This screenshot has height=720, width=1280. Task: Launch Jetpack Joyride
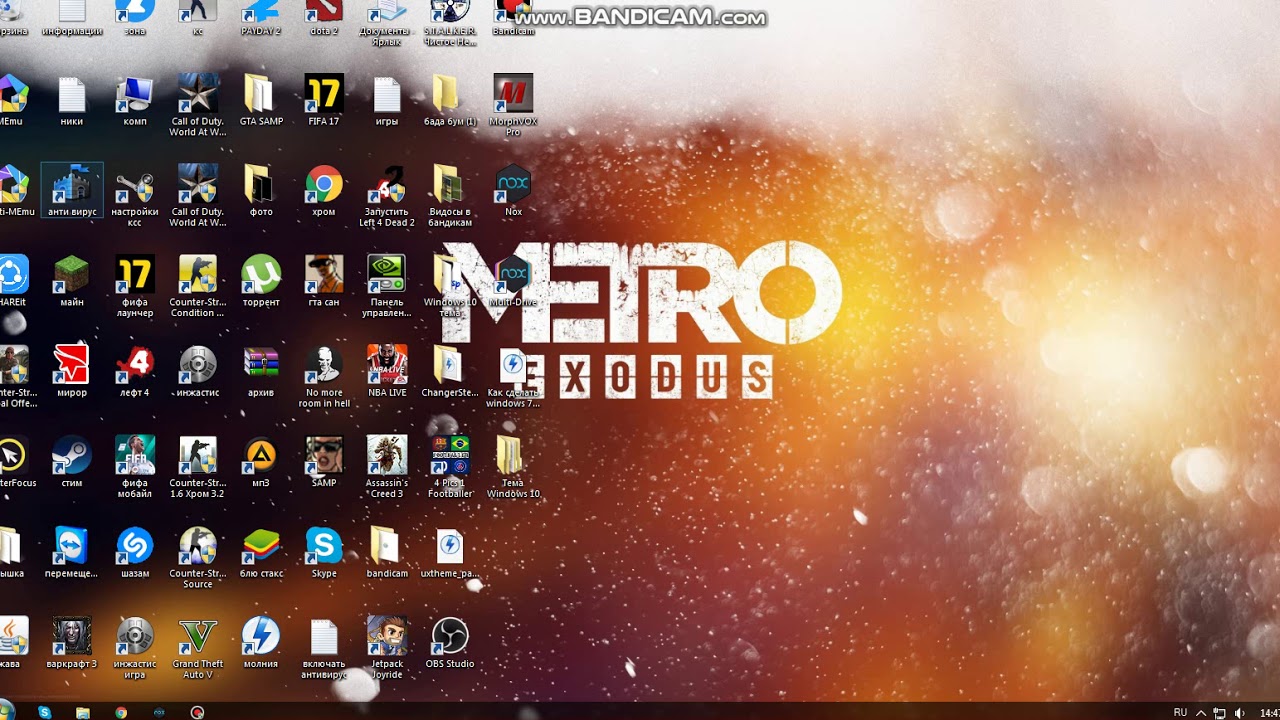point(387,648)
